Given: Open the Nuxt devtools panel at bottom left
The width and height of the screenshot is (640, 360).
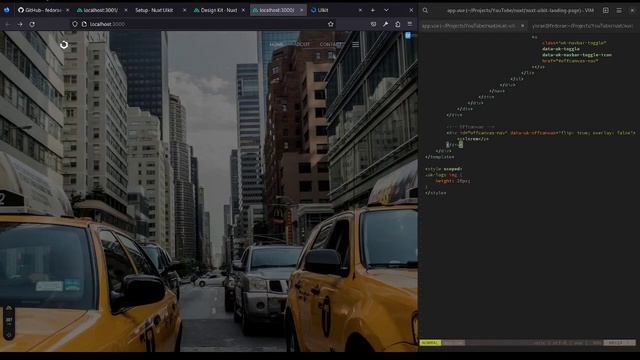Looking at the screenshot, I should [x=9, y=322].
